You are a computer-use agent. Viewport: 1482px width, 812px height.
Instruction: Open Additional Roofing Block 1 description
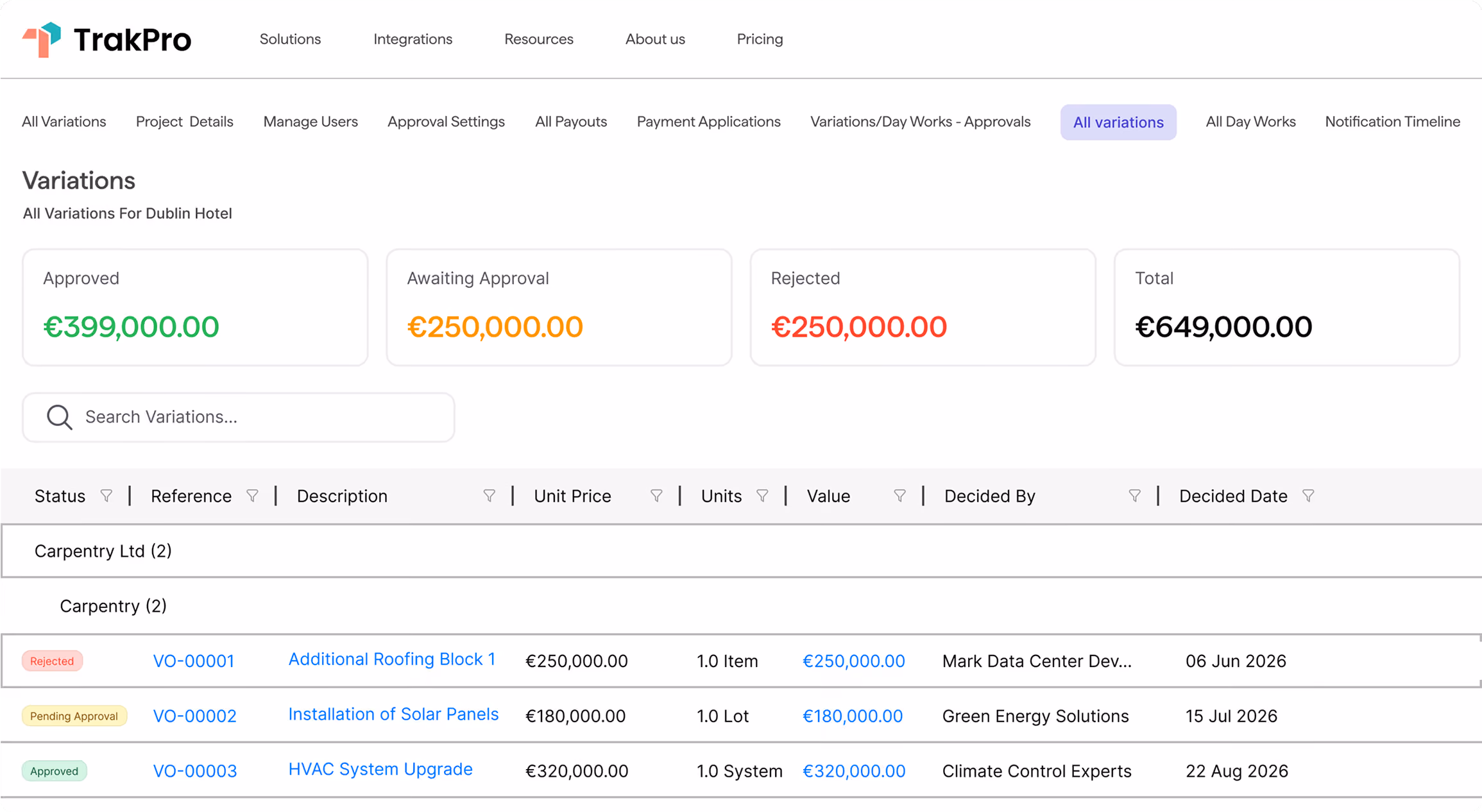click(392, 659)
